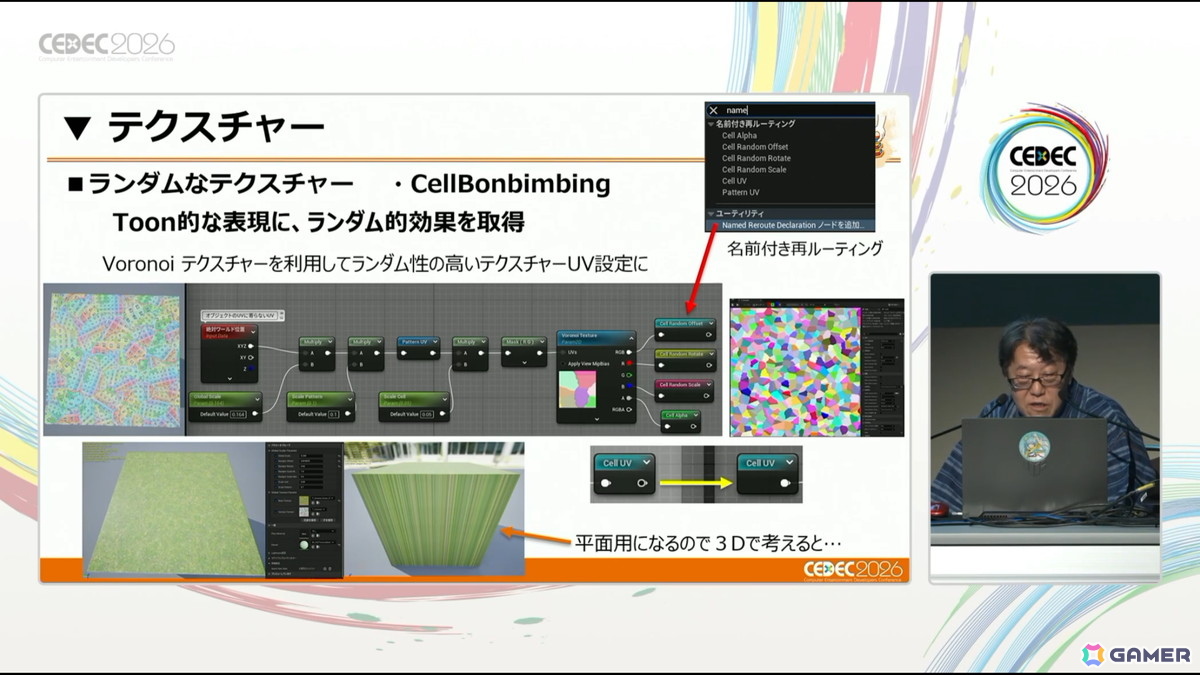Choose Pattern UV from the search results

pyautogui.click(x=741, y=192)
